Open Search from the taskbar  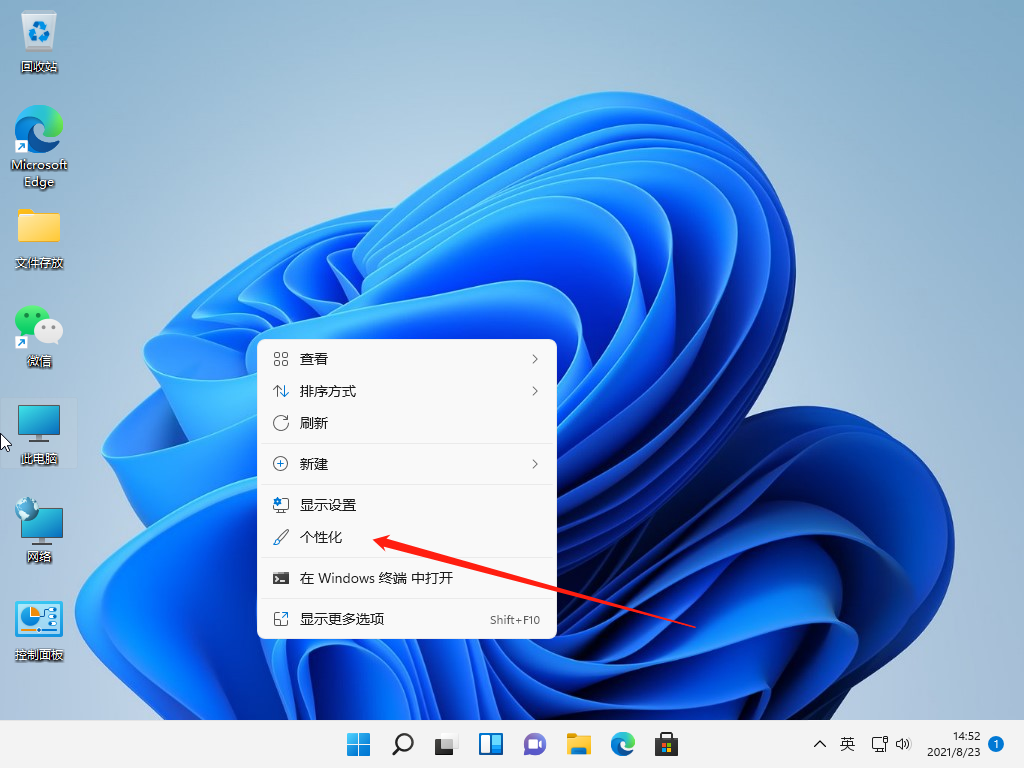(402, 744)
